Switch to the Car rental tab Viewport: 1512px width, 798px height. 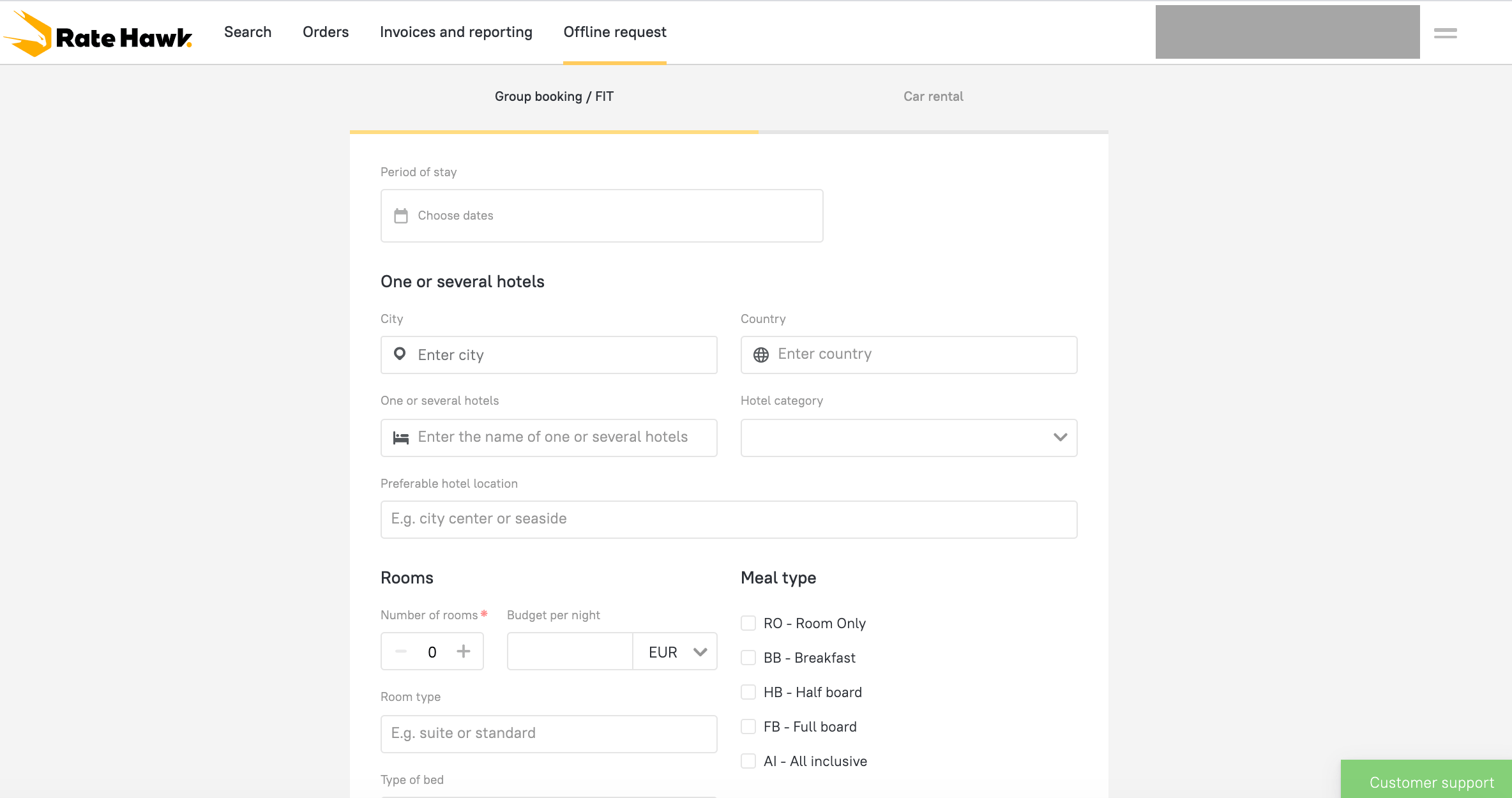click(x=933, y=96)
